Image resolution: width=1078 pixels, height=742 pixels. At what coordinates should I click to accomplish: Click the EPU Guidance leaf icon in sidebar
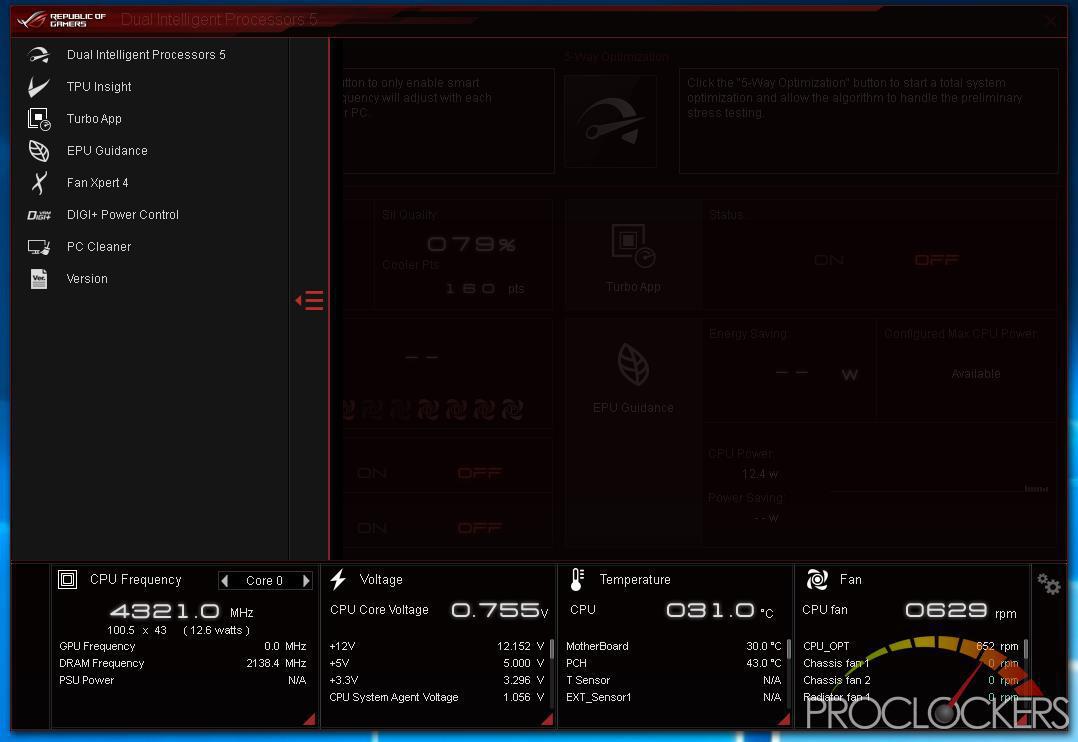pos(39,151)
